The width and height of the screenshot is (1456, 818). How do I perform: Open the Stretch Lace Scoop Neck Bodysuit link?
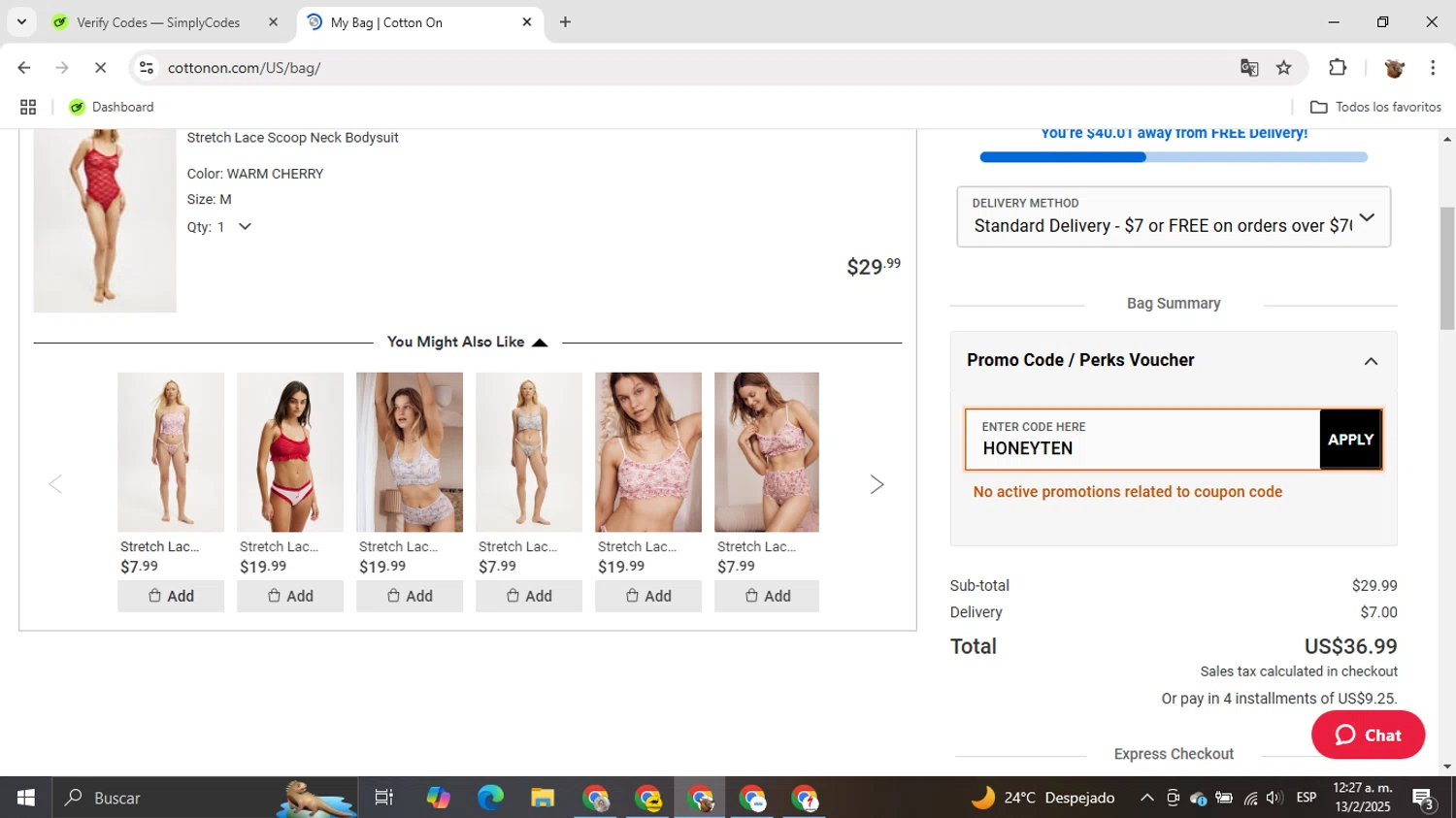[x=292, y=138]
